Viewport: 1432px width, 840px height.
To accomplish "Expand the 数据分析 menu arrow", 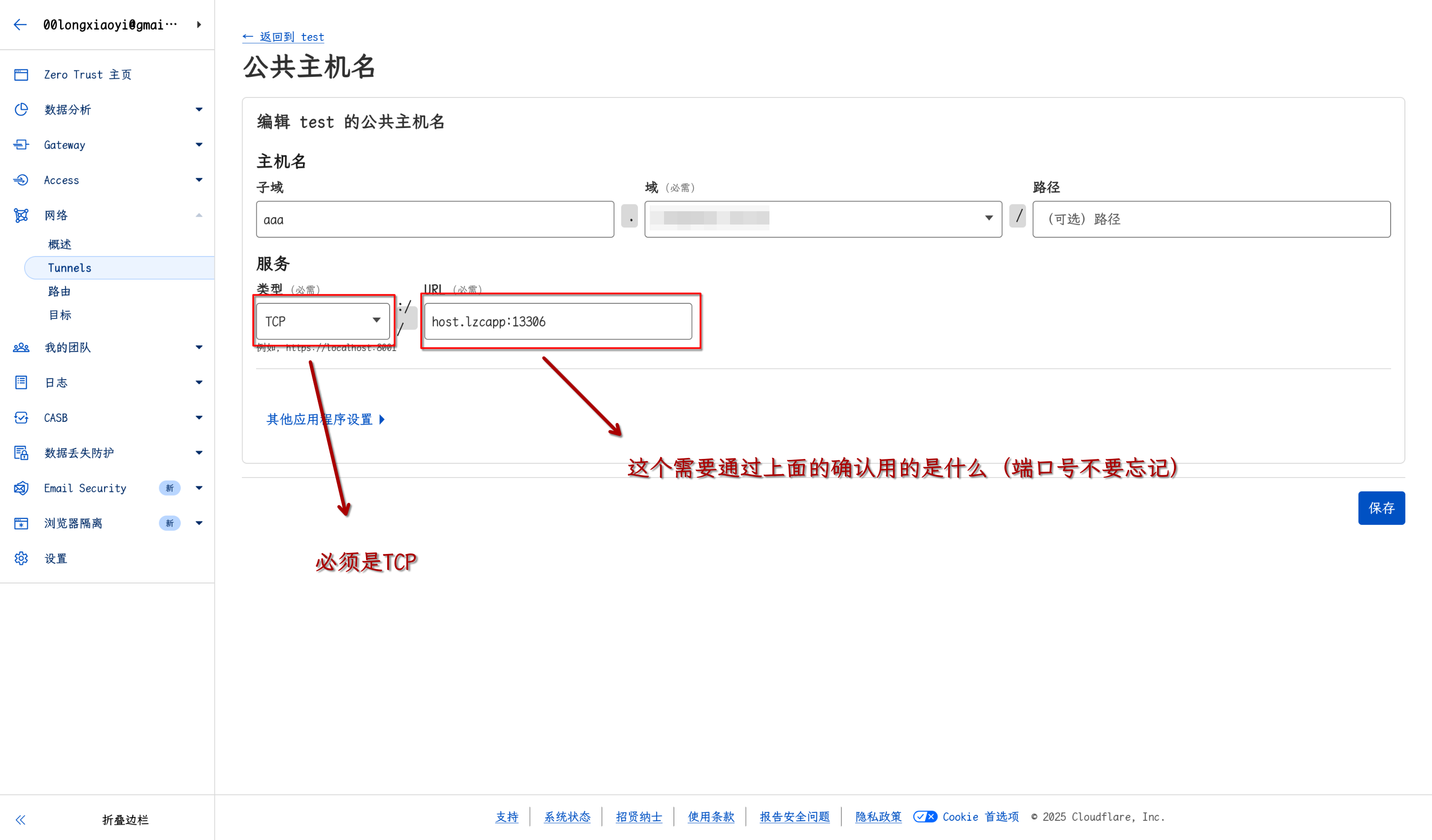I will pos(199,110).
